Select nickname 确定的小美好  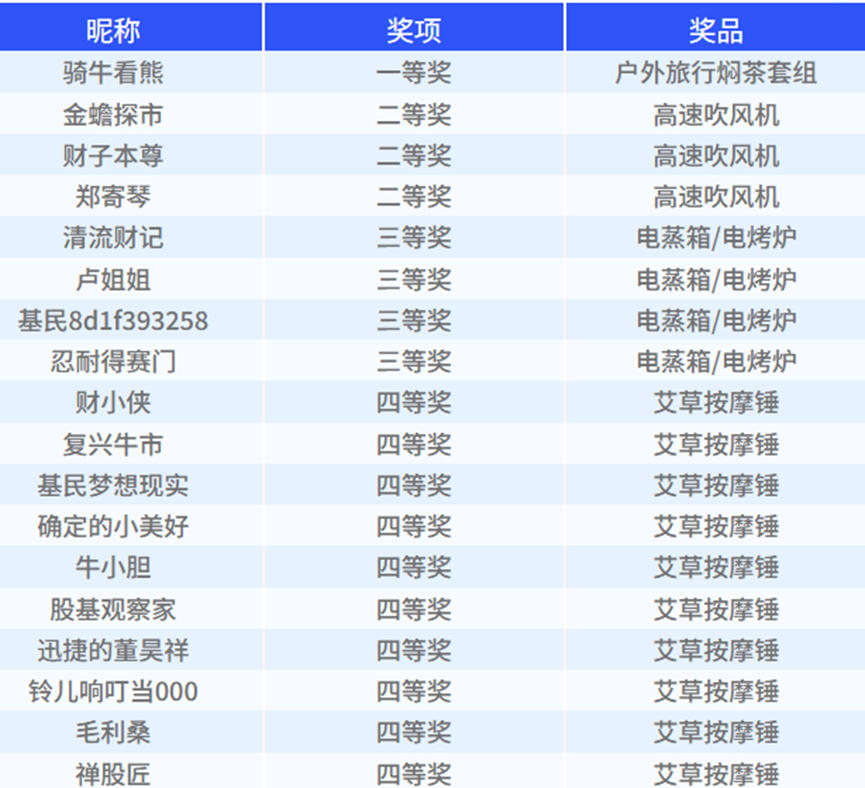click(x=113, y=526)
